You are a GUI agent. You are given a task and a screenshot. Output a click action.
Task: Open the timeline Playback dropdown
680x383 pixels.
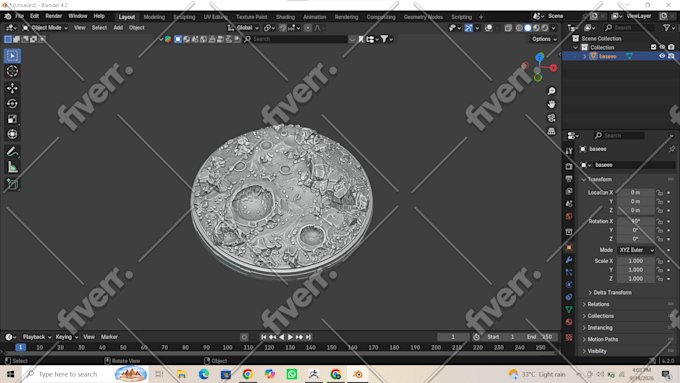(36, 337)
